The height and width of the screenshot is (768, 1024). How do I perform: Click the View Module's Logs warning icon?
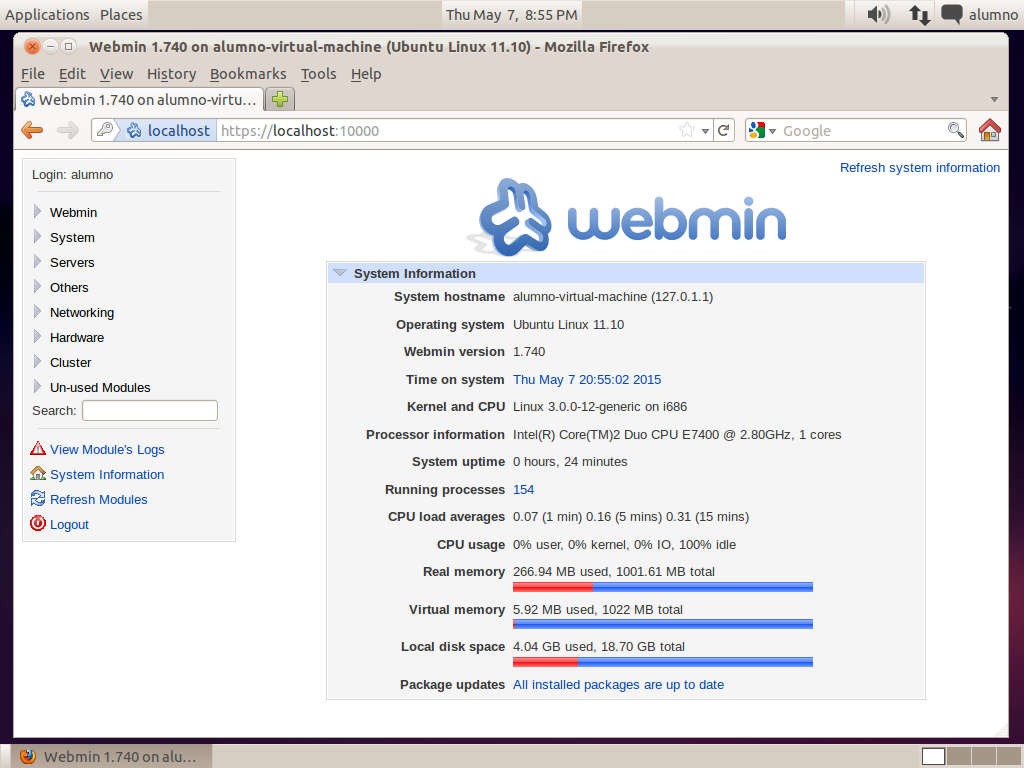[38, 449]
